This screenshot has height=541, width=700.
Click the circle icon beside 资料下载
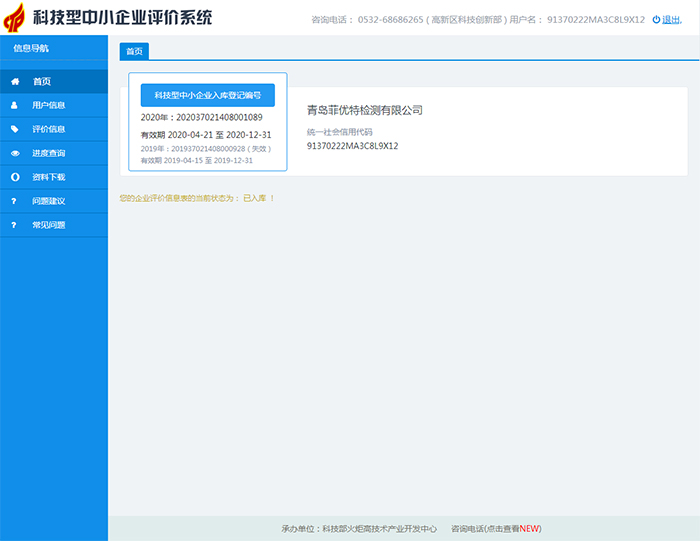tap(15, 177)
